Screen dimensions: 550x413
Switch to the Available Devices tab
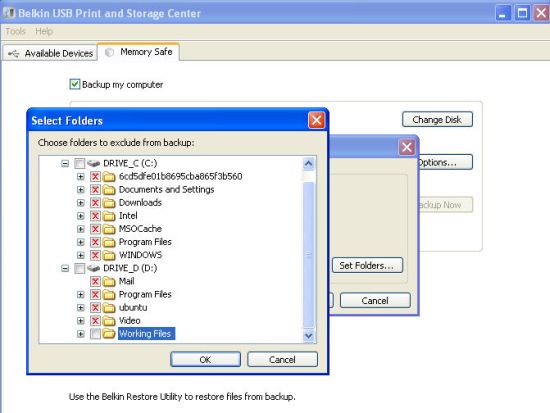point(50,53)
